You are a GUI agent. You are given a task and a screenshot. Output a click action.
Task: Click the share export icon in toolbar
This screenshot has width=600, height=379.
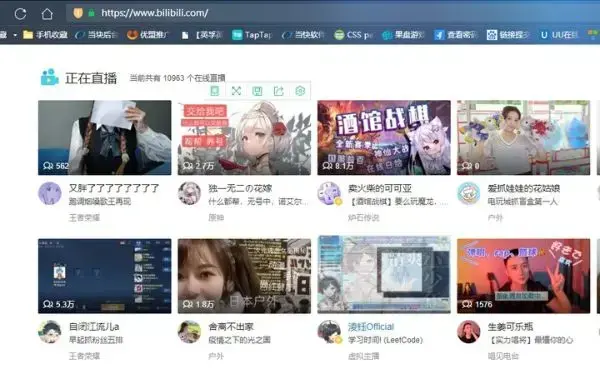(x=279, y=91)
